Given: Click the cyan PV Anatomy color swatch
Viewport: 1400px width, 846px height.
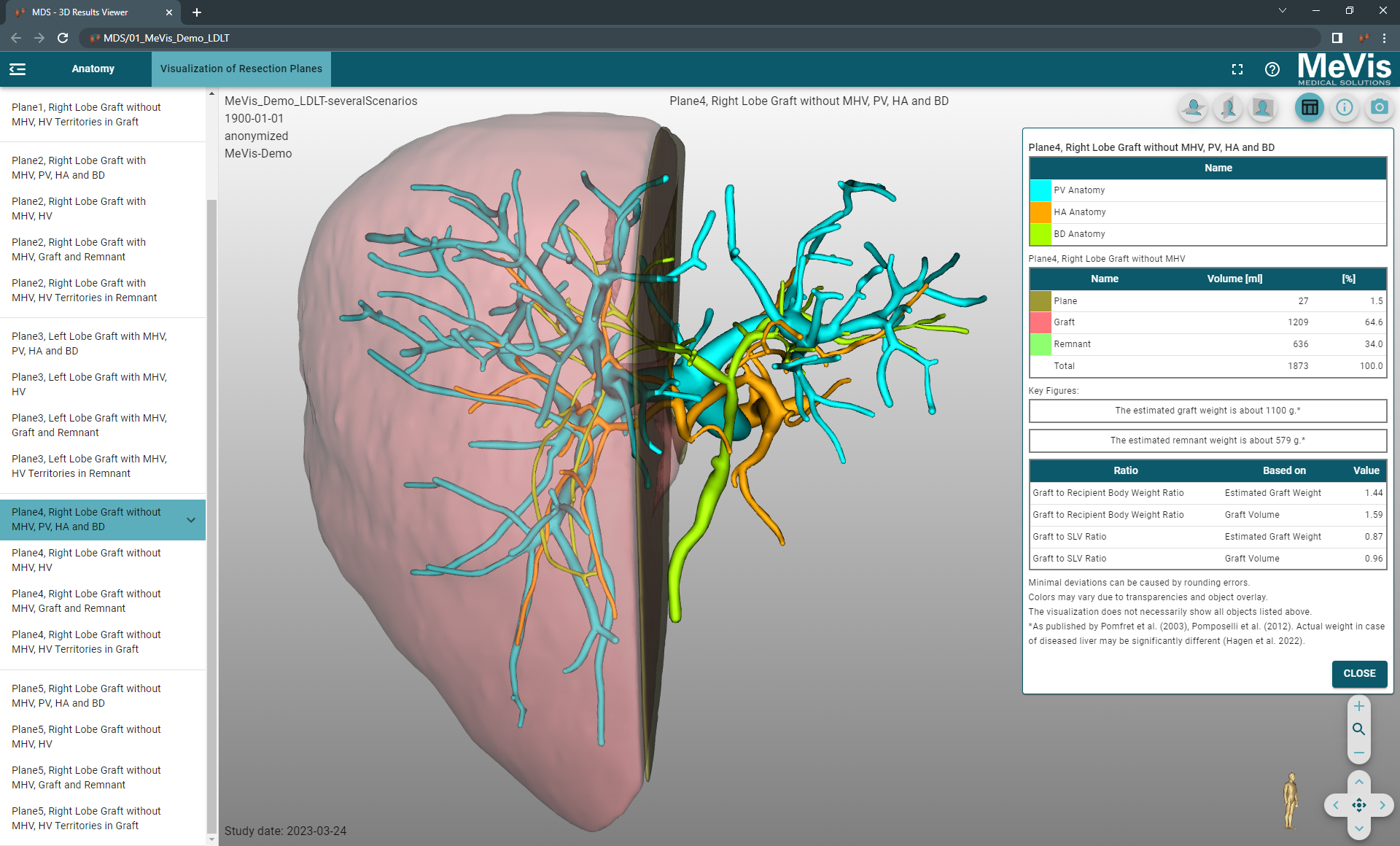Looking at the screenshot, I should tap(1041, 190).
